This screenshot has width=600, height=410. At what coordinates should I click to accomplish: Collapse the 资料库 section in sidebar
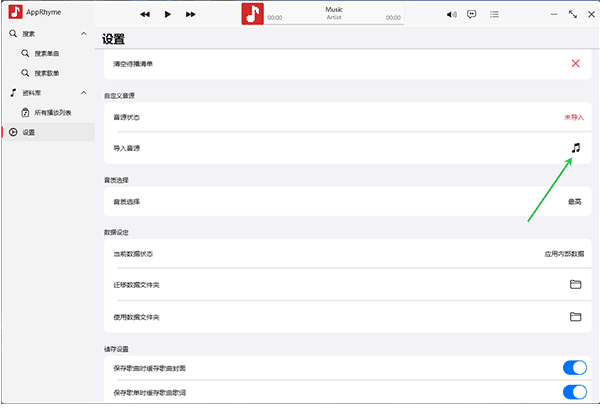[x=84, y=92]
